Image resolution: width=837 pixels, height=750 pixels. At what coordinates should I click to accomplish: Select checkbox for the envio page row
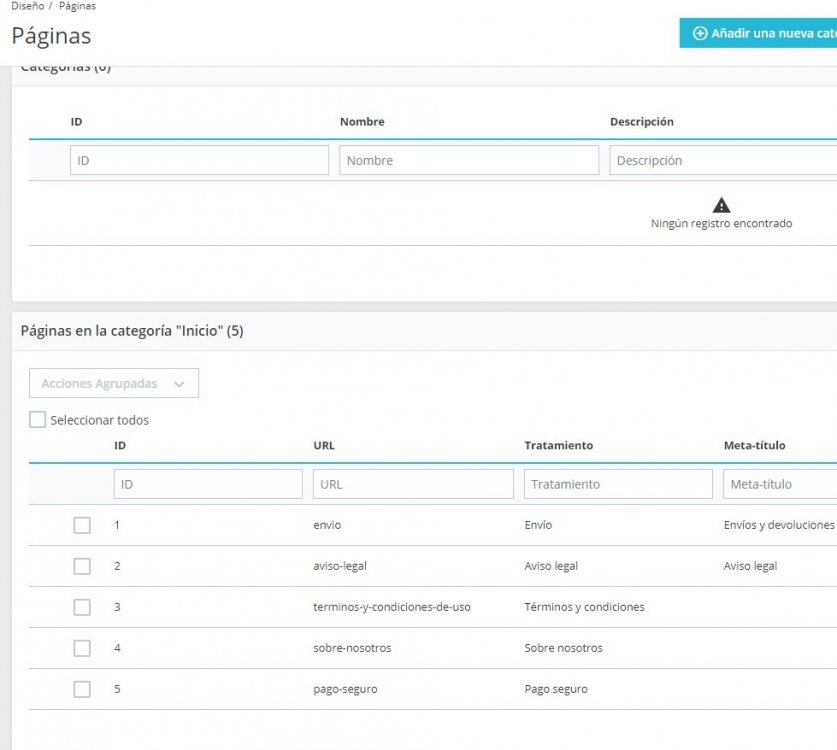click(82, 525)
